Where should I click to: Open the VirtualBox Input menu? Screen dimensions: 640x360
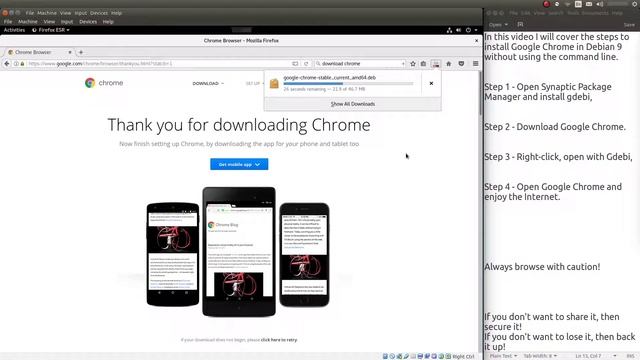(67, 22)
